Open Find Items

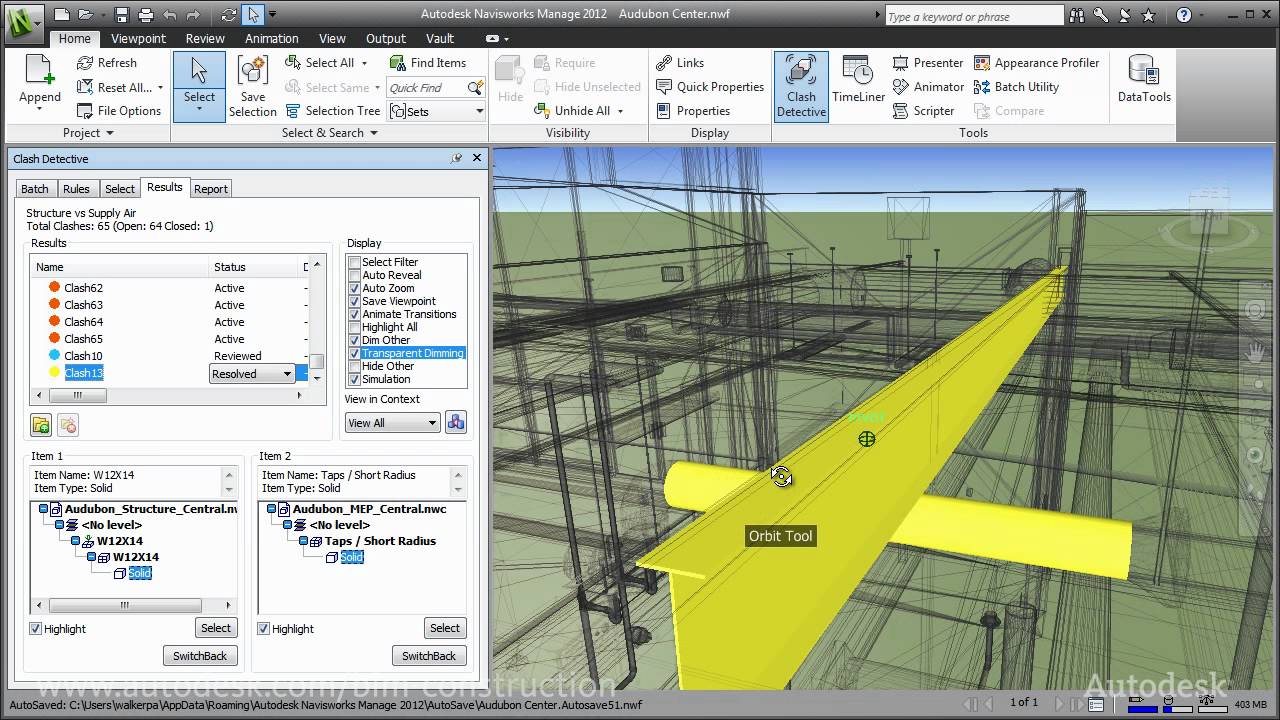(x=427, y=62)
